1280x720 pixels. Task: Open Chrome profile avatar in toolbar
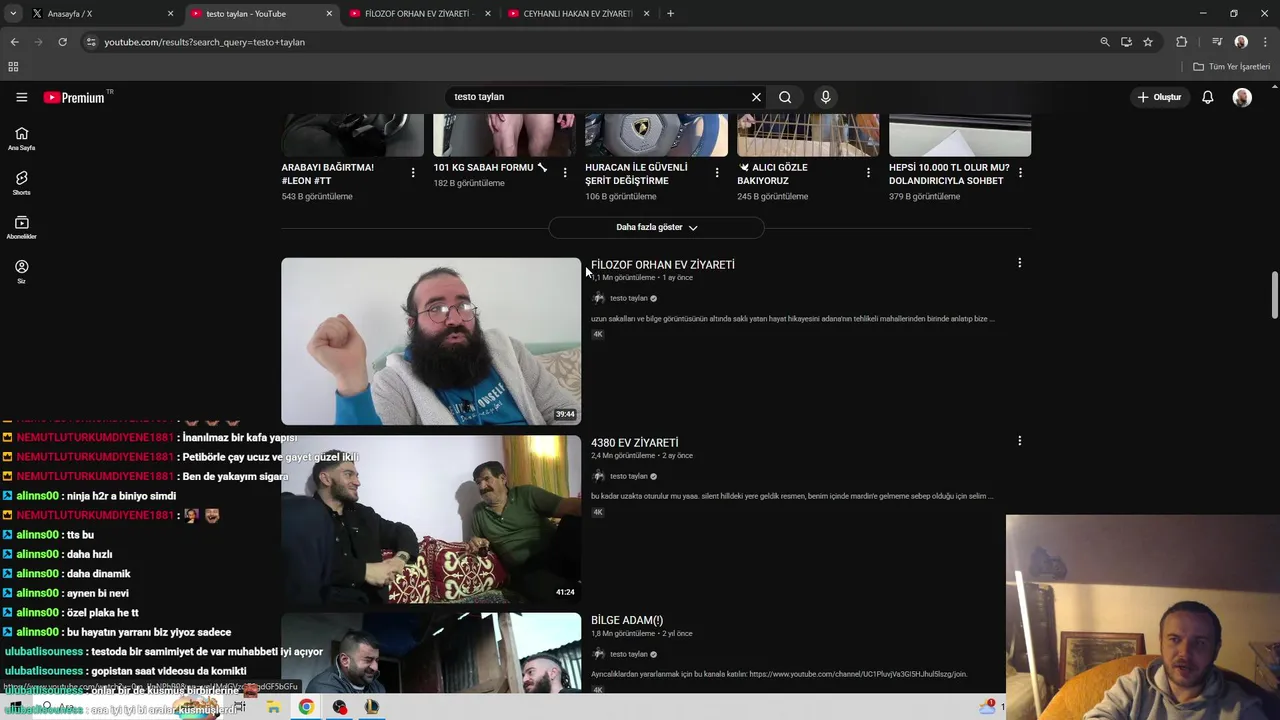(x=1241, y=42)
